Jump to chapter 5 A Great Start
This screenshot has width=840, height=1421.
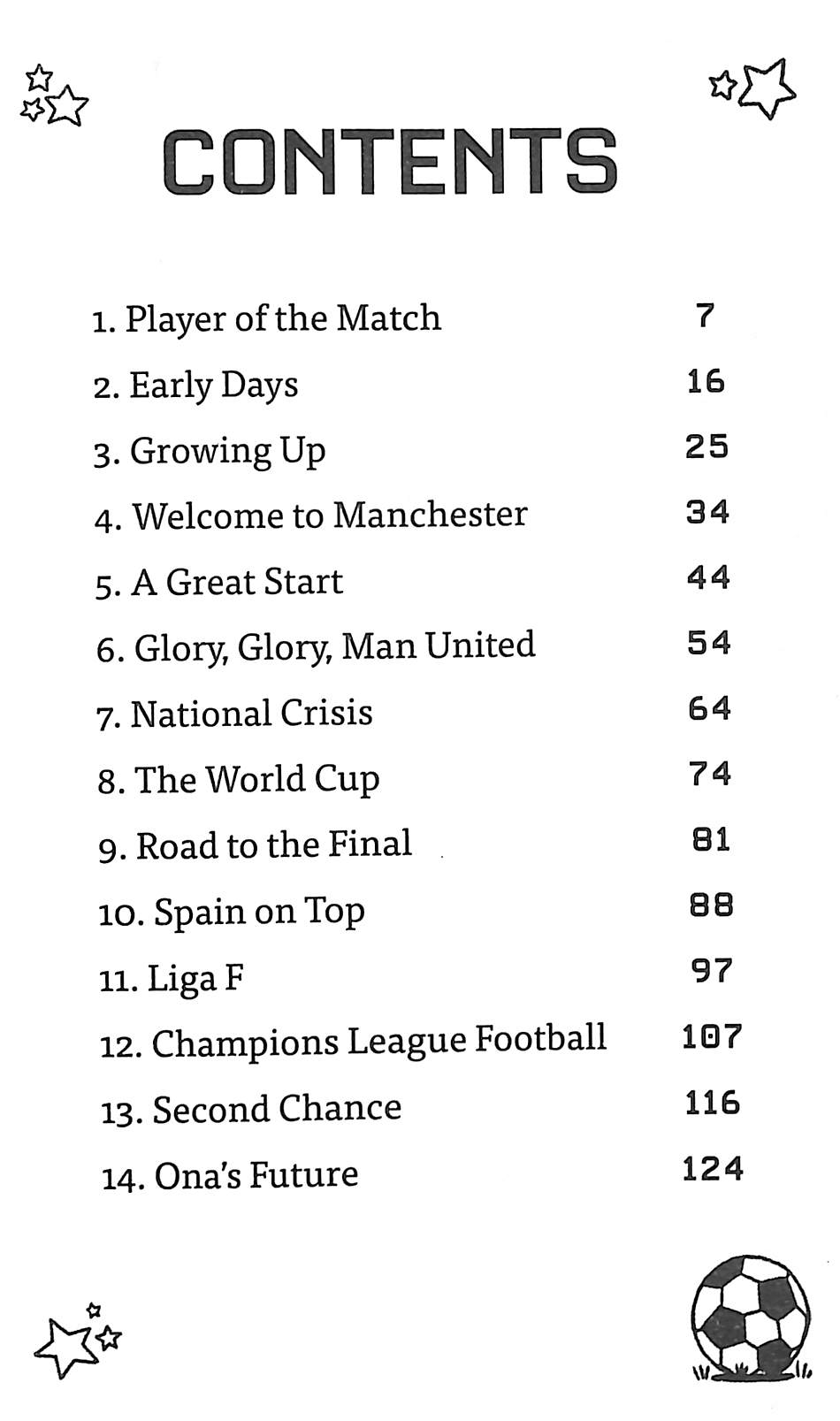(x=219, y=582)
